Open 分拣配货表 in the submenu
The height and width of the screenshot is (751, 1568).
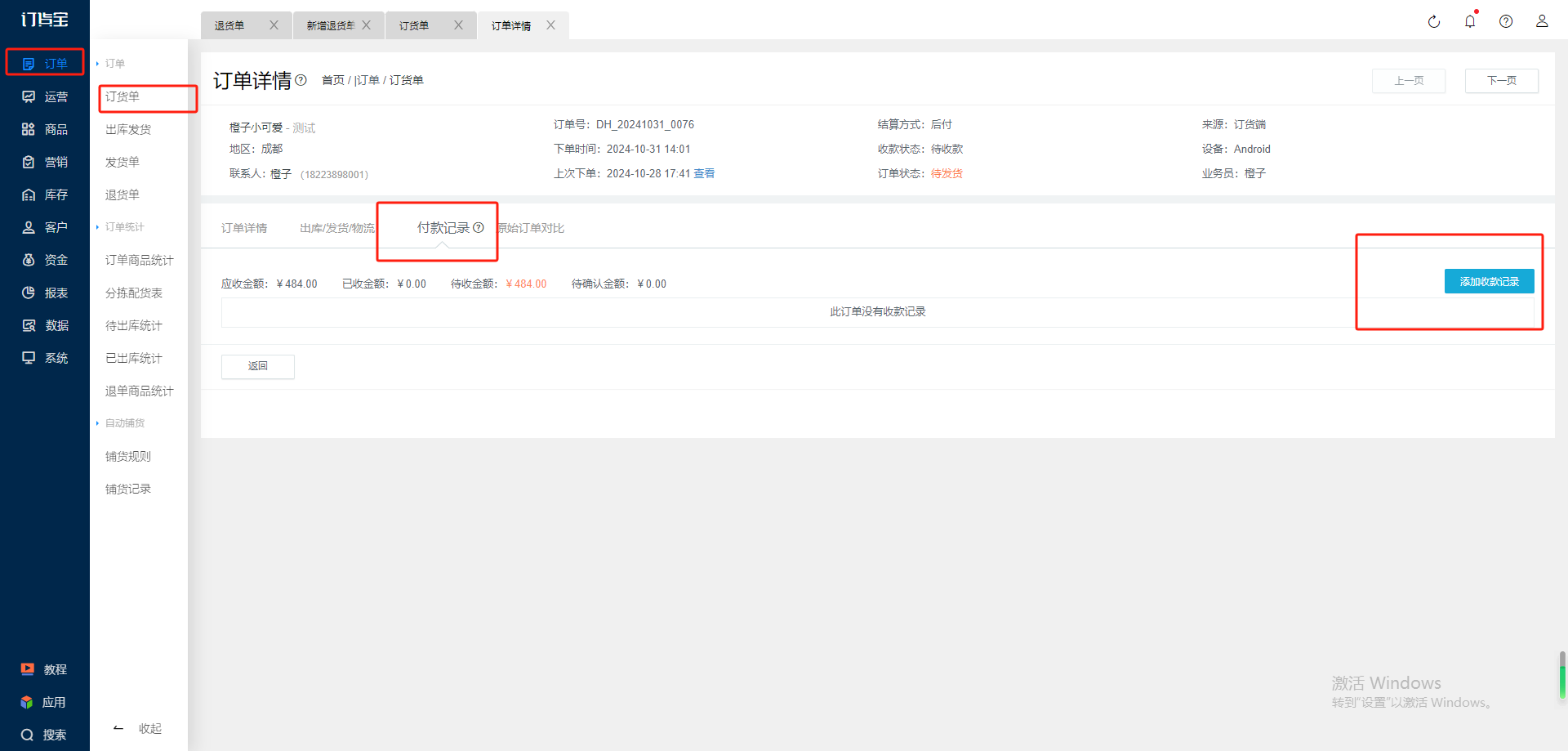click(x=134, y=293)
